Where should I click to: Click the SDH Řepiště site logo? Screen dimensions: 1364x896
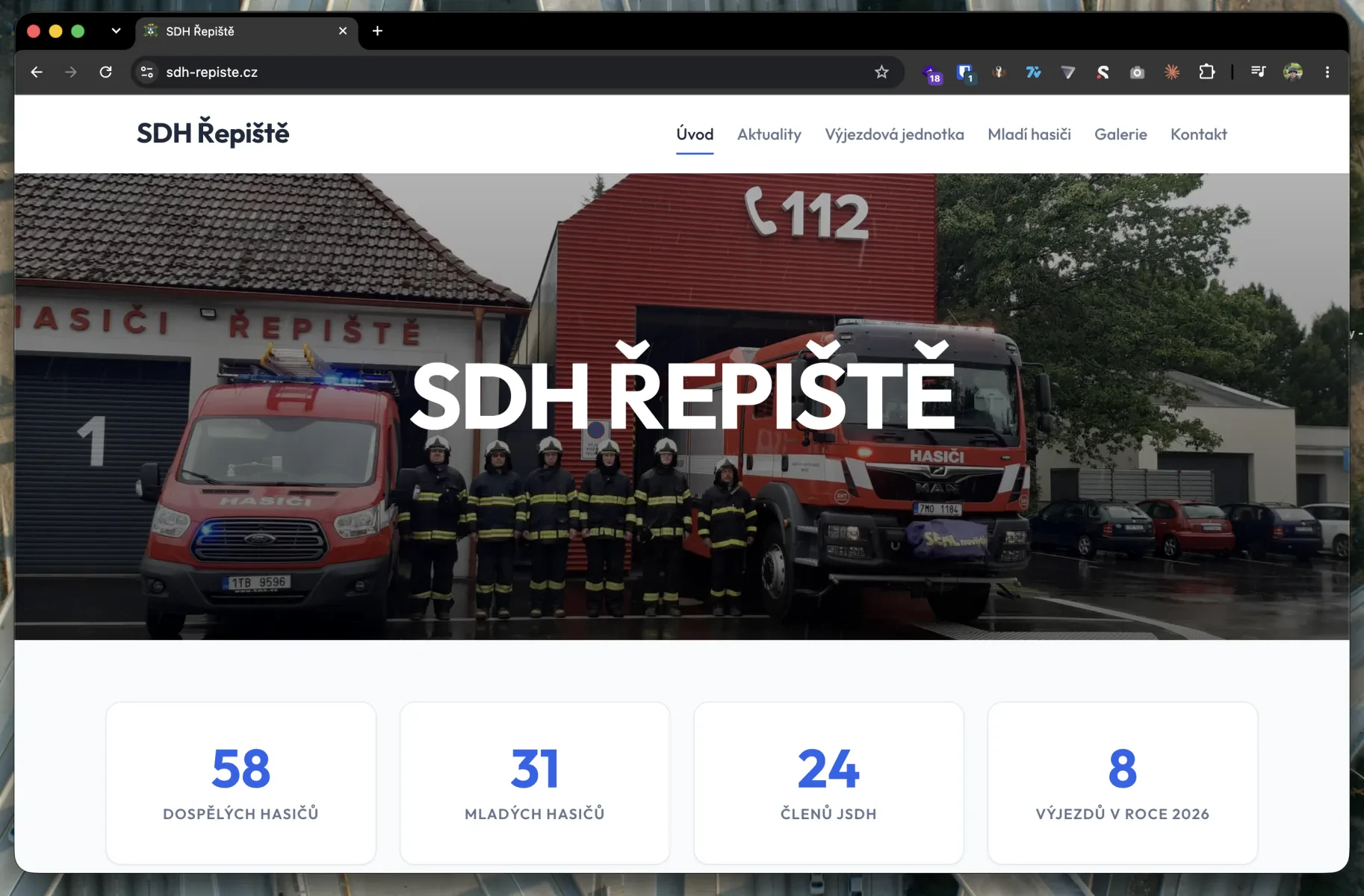pyautogui.click(x=213, y=134)
